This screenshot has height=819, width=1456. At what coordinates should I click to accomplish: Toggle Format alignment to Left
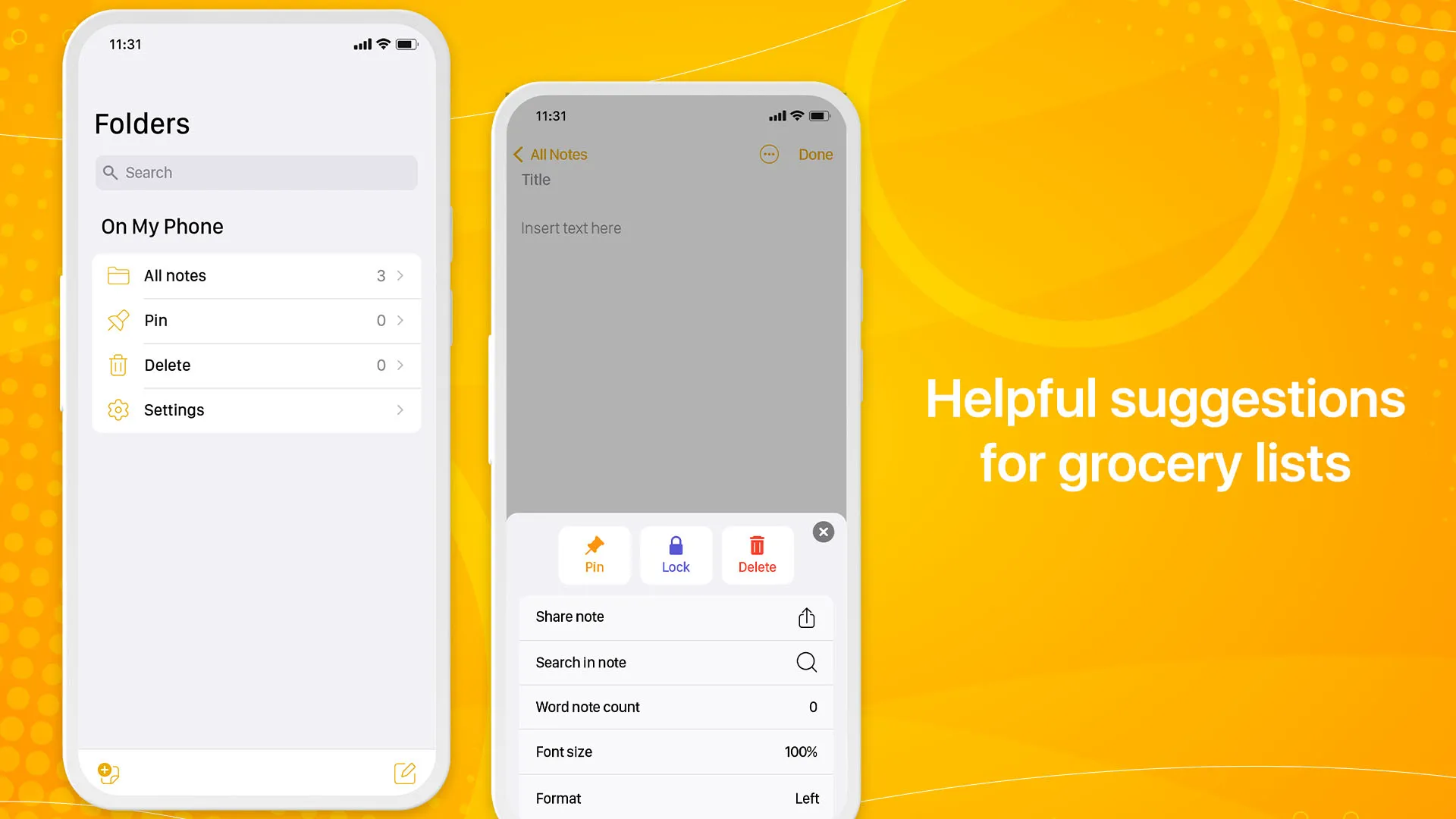click(x=806, y=798)
